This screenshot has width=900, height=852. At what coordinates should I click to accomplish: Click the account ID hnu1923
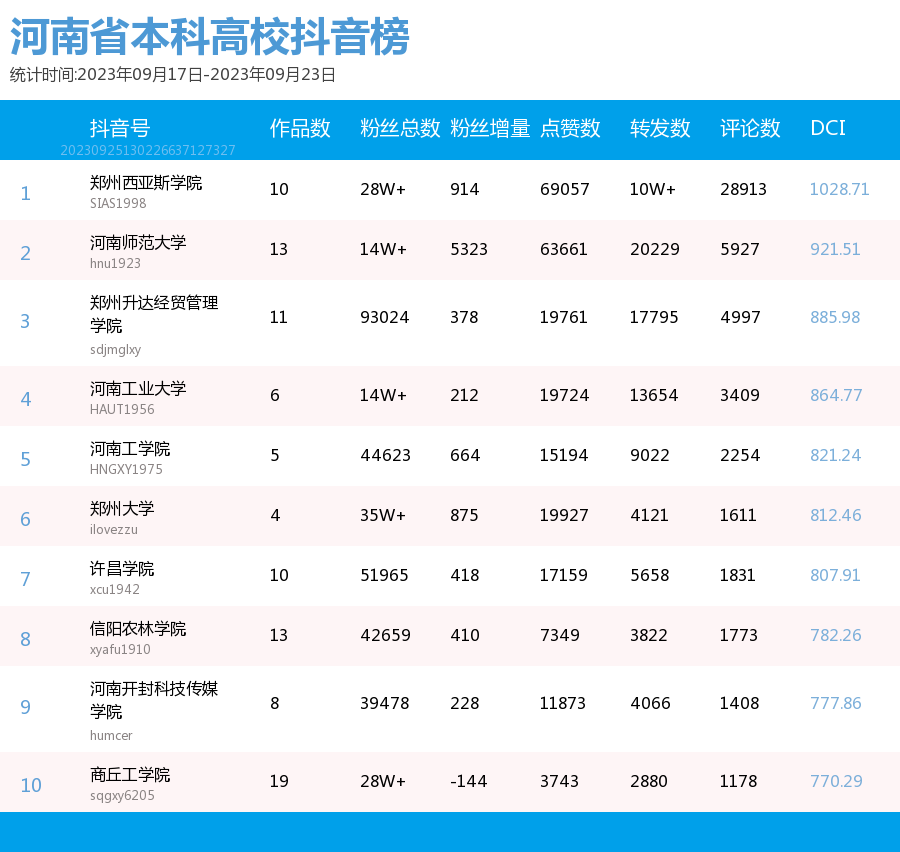tap(115, 263)
